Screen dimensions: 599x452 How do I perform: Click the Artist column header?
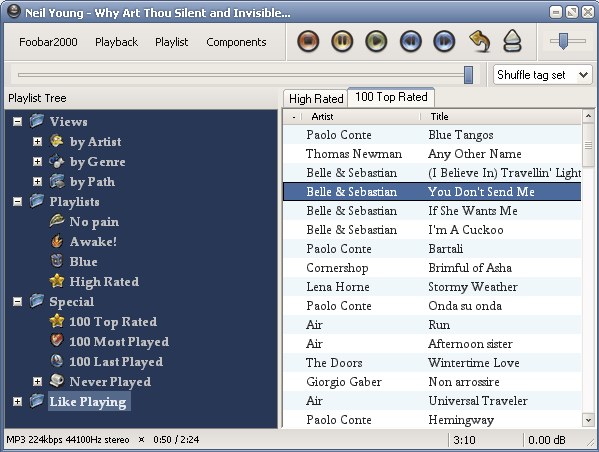(360, 117)
